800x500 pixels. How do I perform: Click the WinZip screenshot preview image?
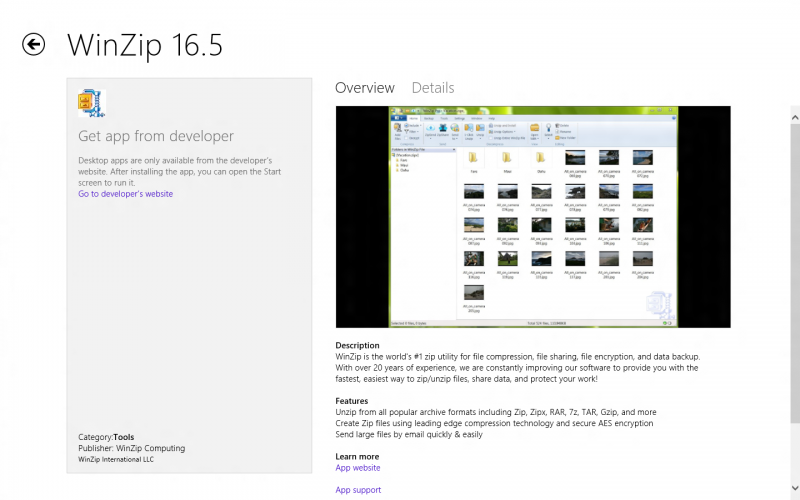[x=533, y=217]
